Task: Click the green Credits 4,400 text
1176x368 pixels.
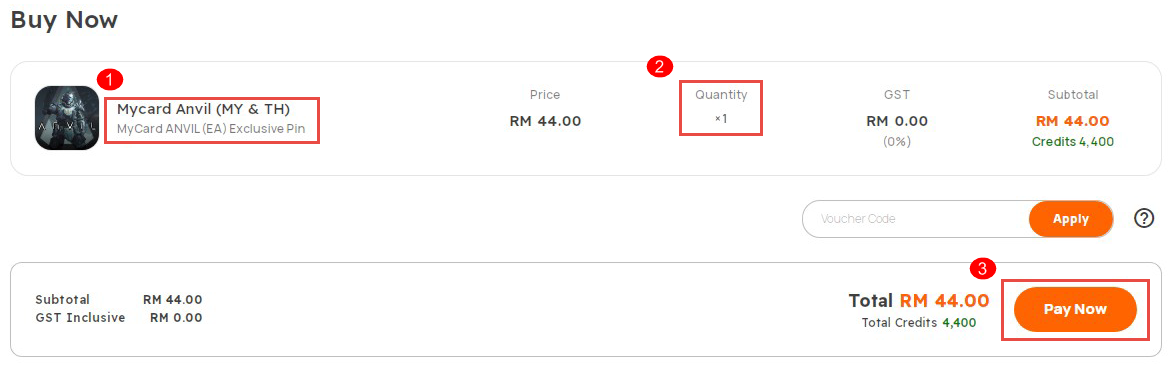Action: (1072, 141)
